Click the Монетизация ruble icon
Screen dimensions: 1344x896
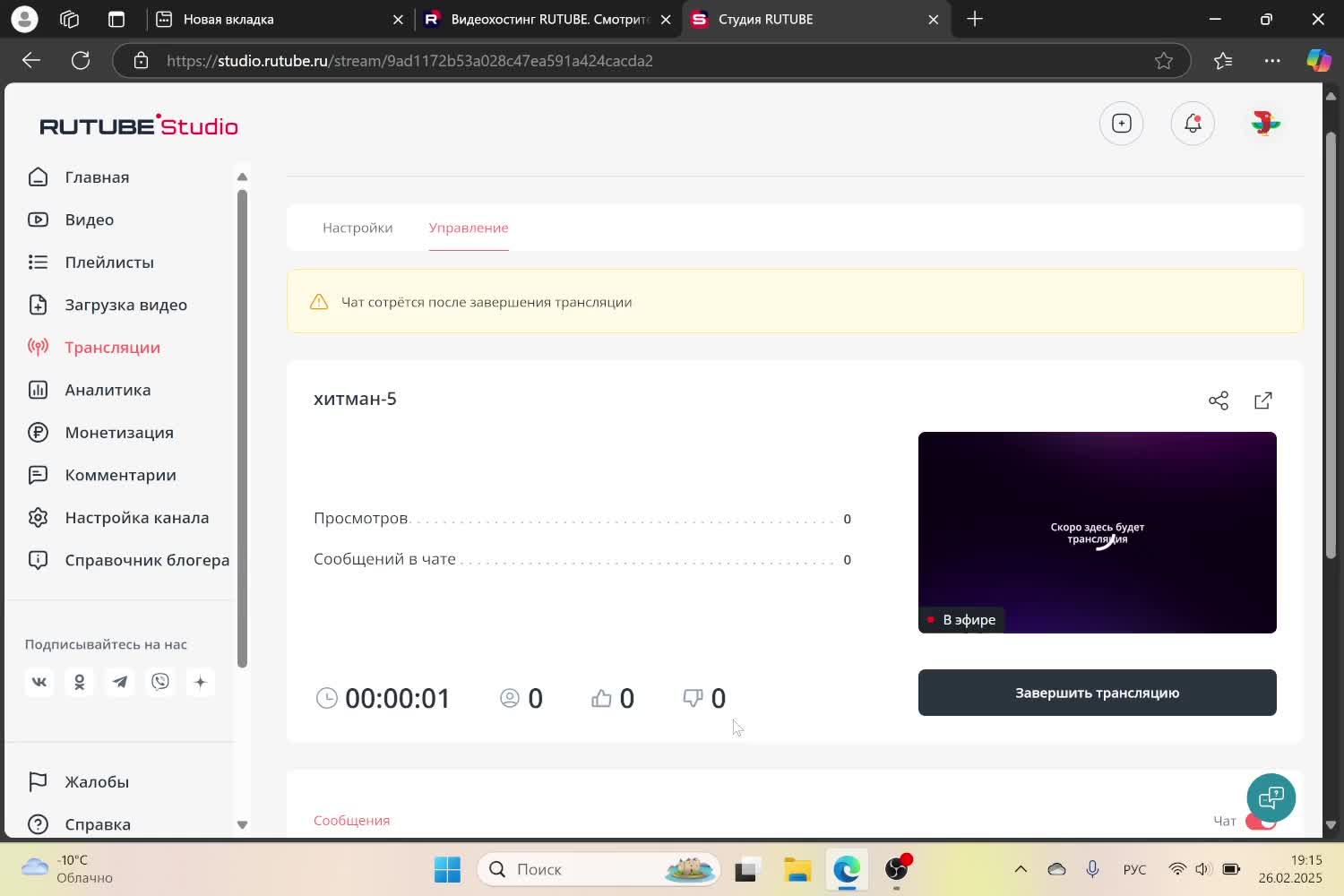click(x=38, y=433)
